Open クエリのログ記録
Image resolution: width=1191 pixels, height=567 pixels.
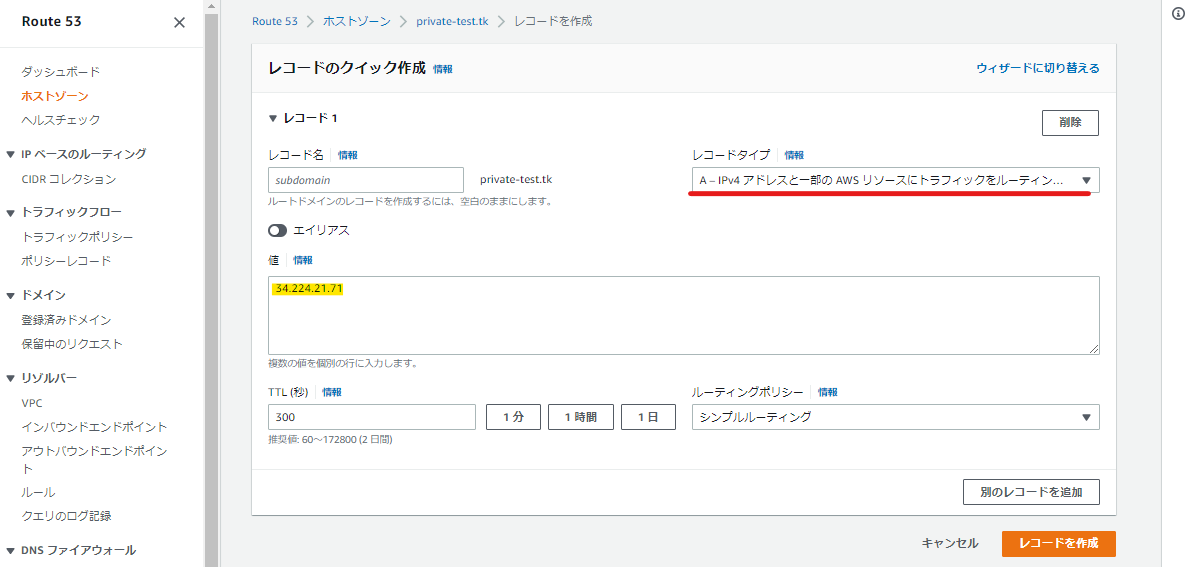[x=66, y=515]
